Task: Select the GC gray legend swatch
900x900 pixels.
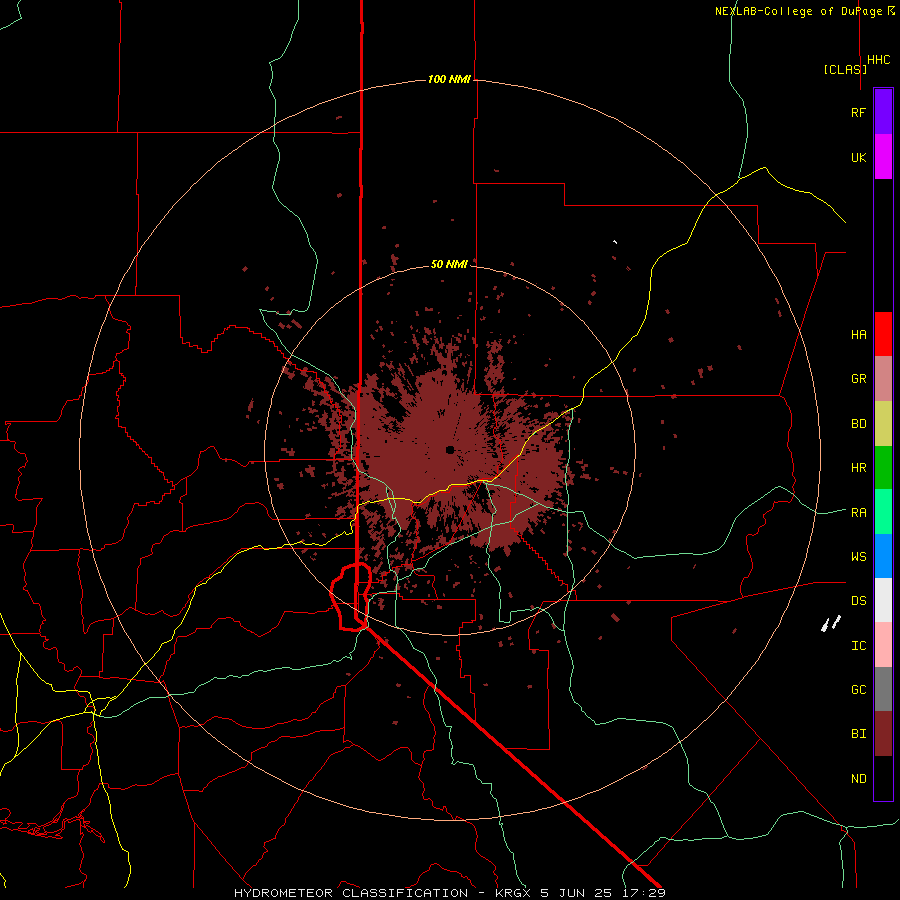Action: click(883, 689)
